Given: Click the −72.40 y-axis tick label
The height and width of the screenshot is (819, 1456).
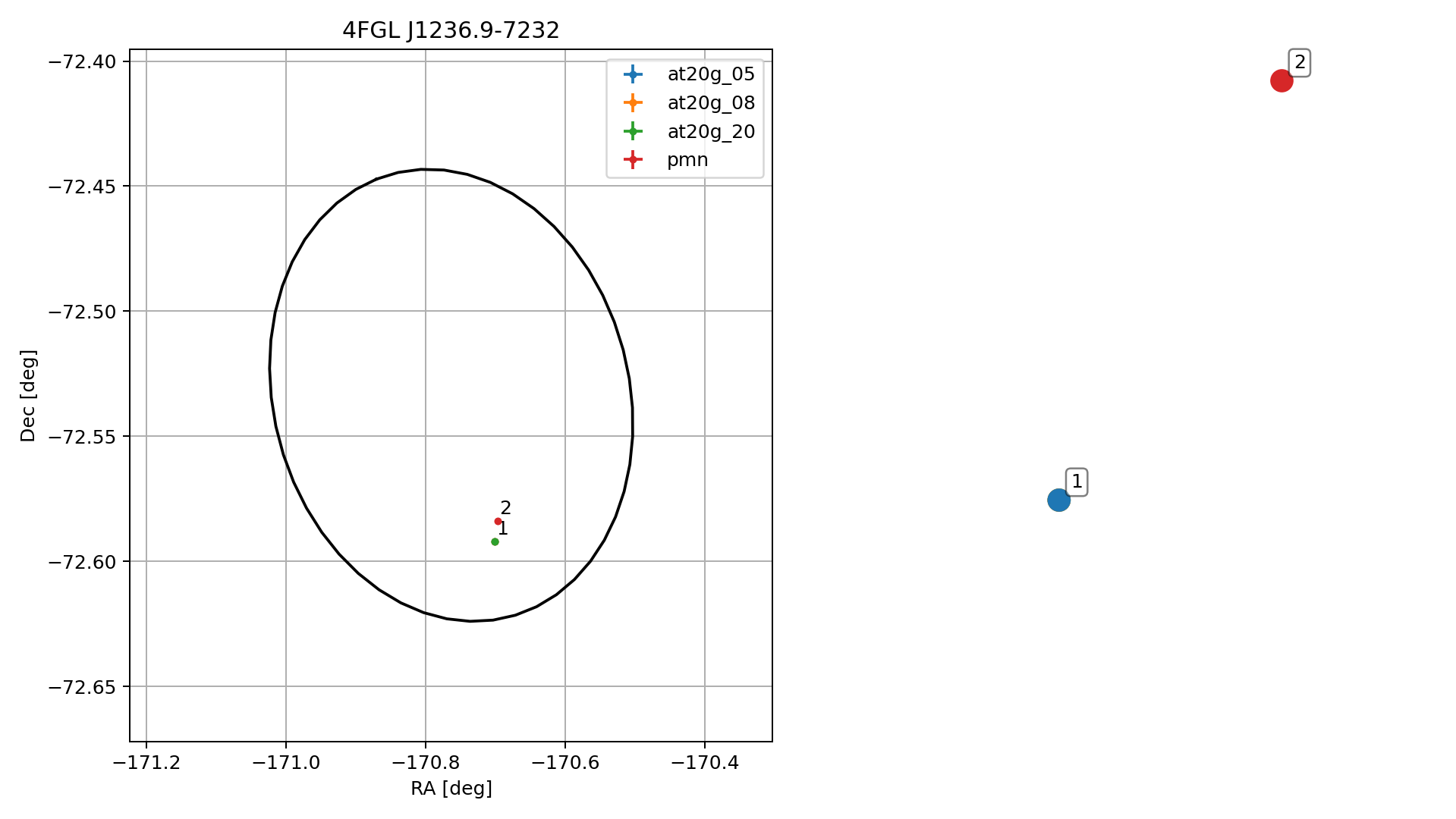Looking at the screenshot, I should pos(83,61).
